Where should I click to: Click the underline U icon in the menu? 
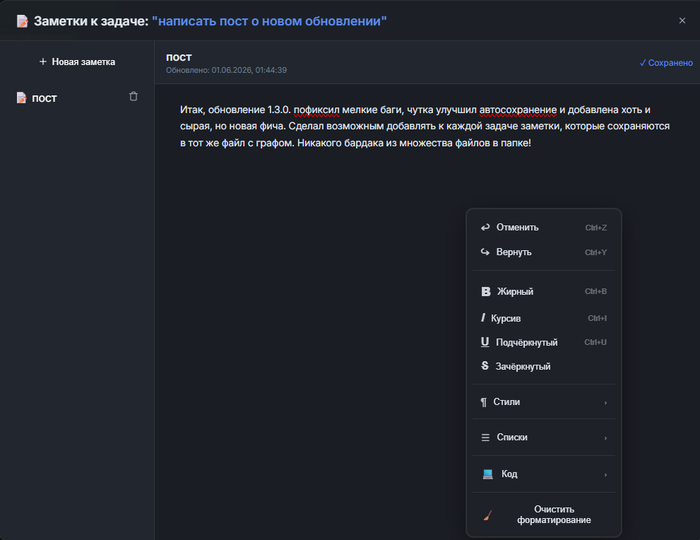coord(485,342)
